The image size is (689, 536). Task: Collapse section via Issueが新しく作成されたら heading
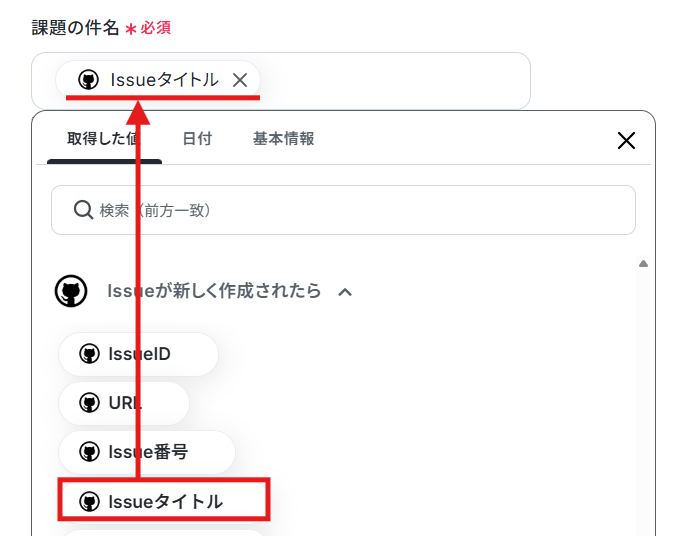click(214, 291)
